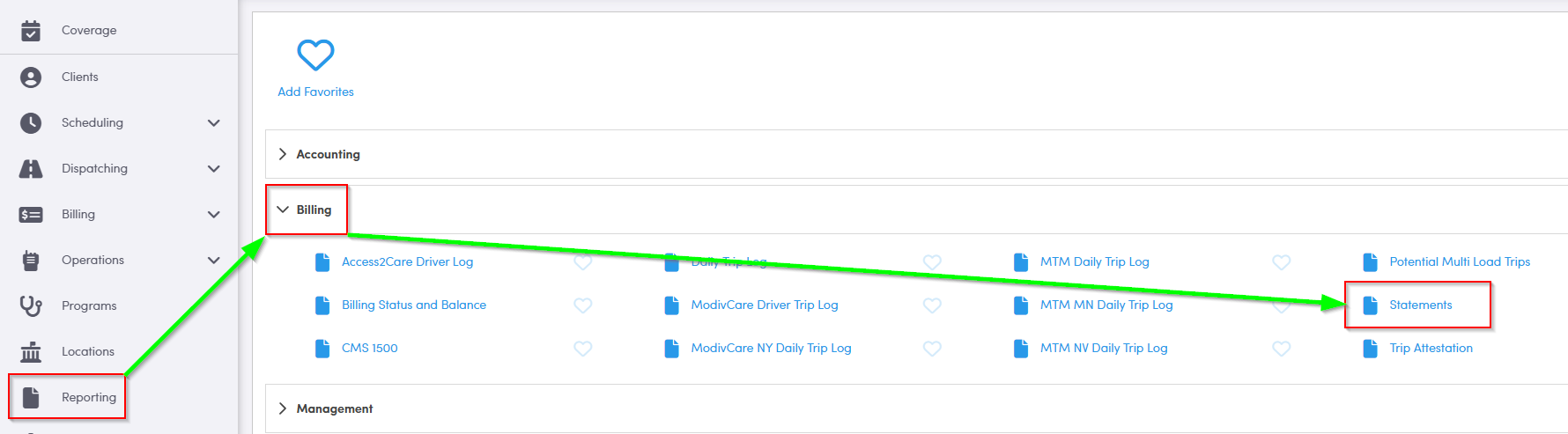This screenshot has height=434, width=1568.
Task: Expand the Management report section
Action: (x=283, y=408)
